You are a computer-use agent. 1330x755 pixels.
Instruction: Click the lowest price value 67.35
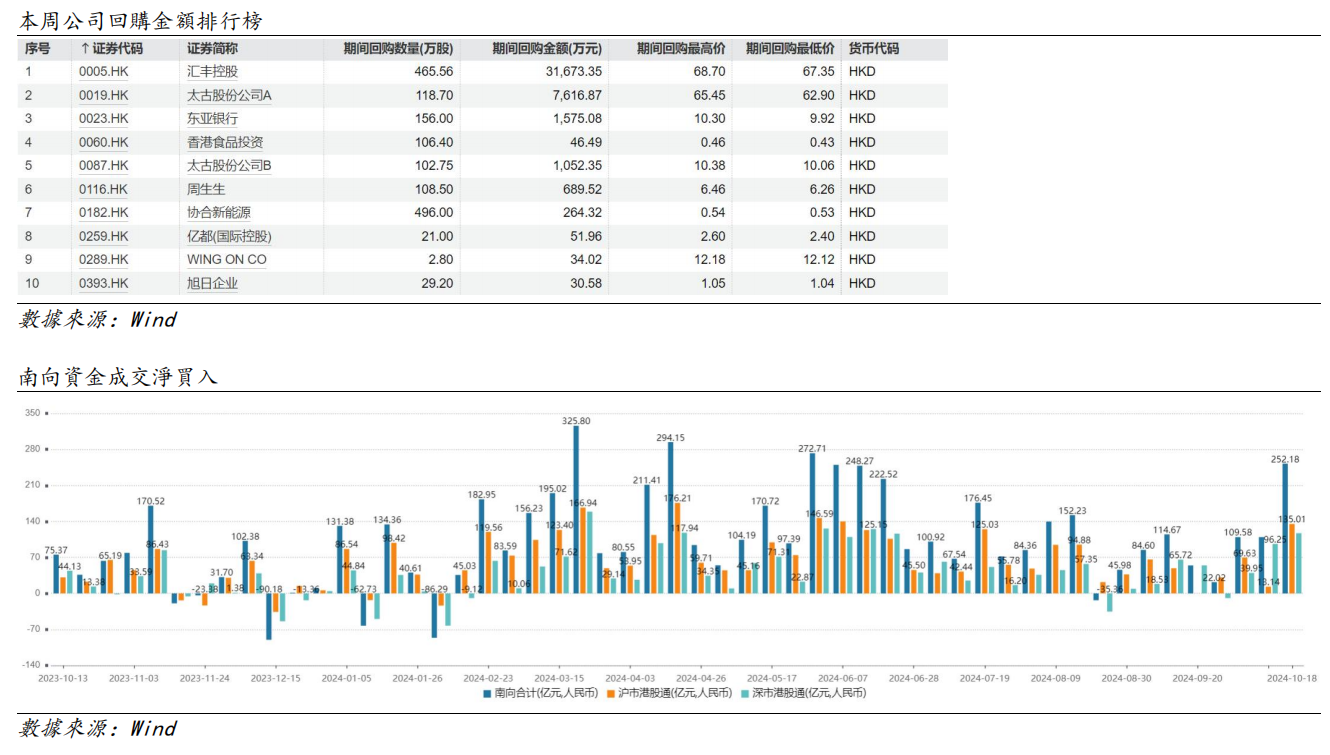click(x=818, y=72)
